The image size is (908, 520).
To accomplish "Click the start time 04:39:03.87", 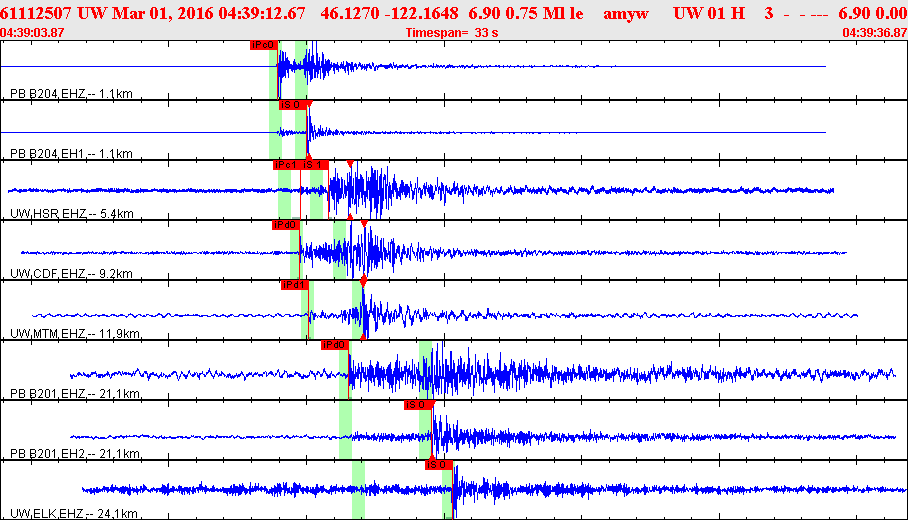I will point(32,33).
